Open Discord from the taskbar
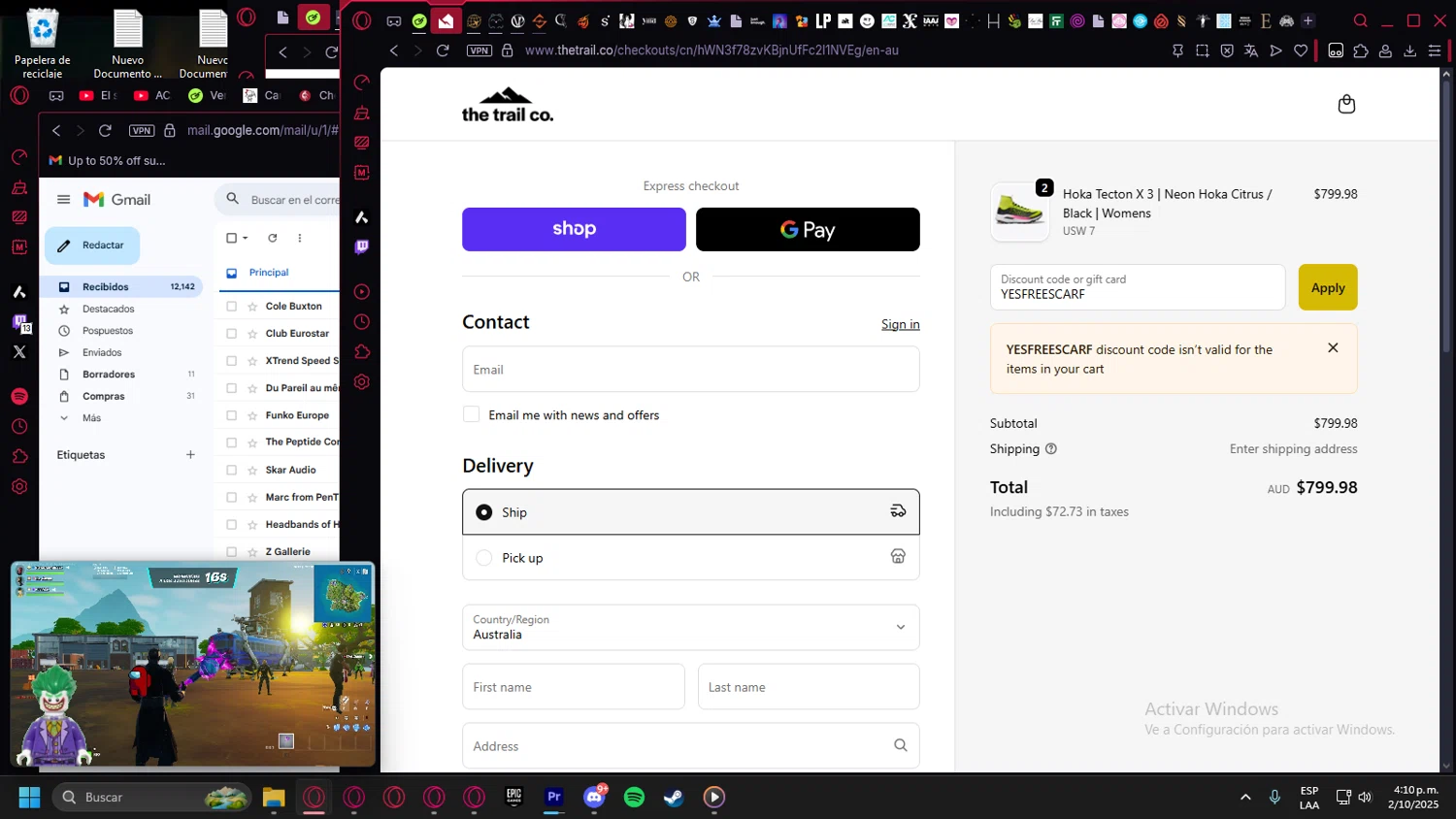The width and height of the screenshot is (1456, 819). coord(594,797)
